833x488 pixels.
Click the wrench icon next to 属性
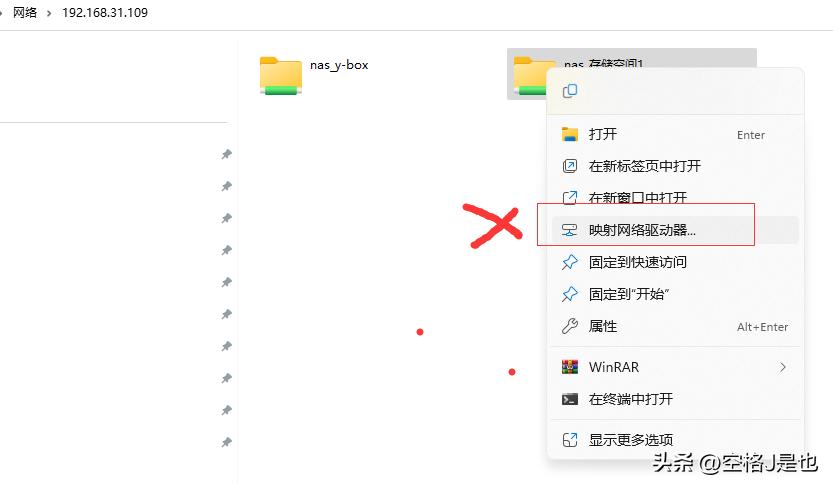pos(570,326)
